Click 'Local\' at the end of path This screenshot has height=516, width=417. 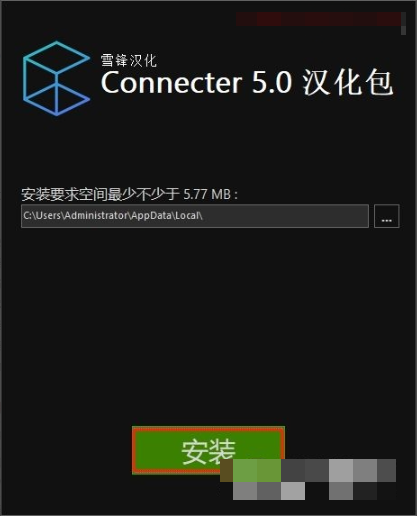[189, 215]
